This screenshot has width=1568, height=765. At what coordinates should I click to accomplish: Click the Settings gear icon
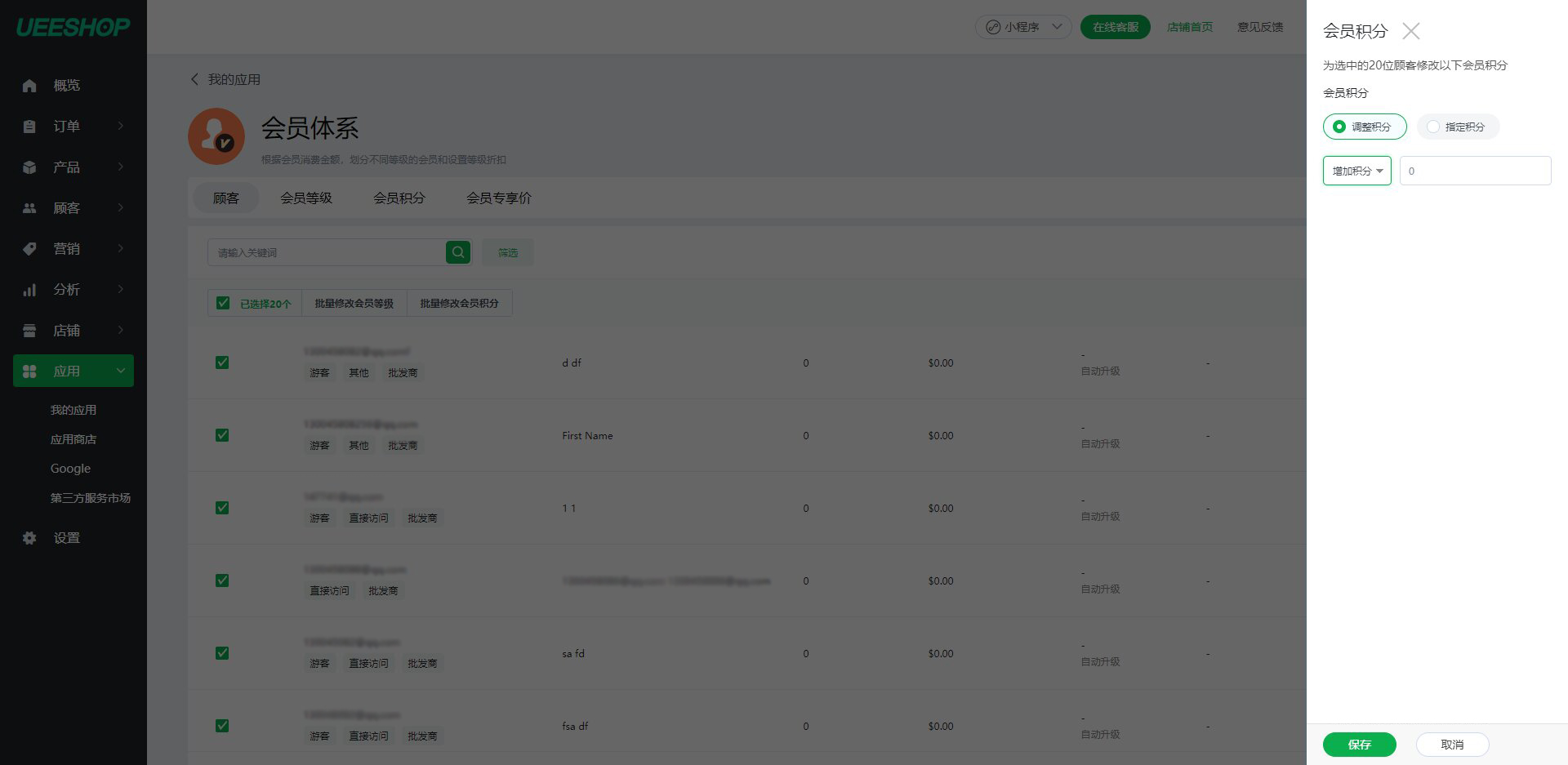(29, 538)
